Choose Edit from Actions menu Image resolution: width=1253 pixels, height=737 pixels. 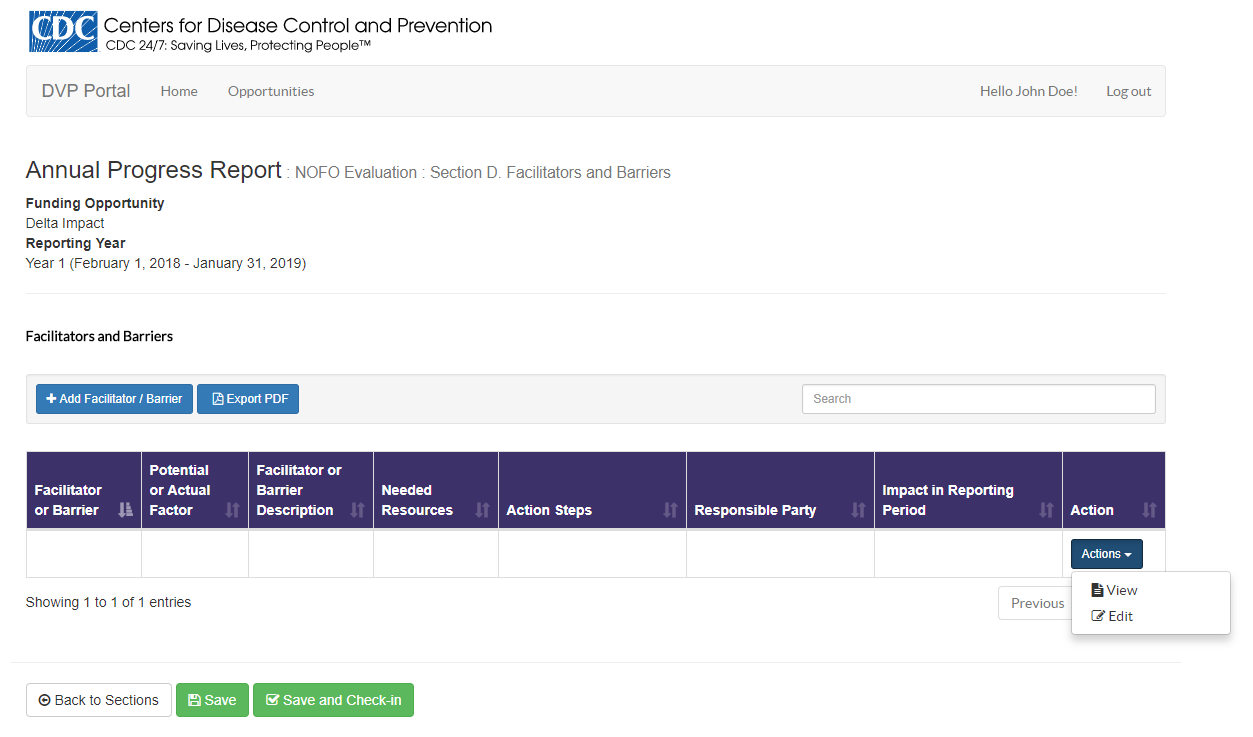pos(1113,617)
